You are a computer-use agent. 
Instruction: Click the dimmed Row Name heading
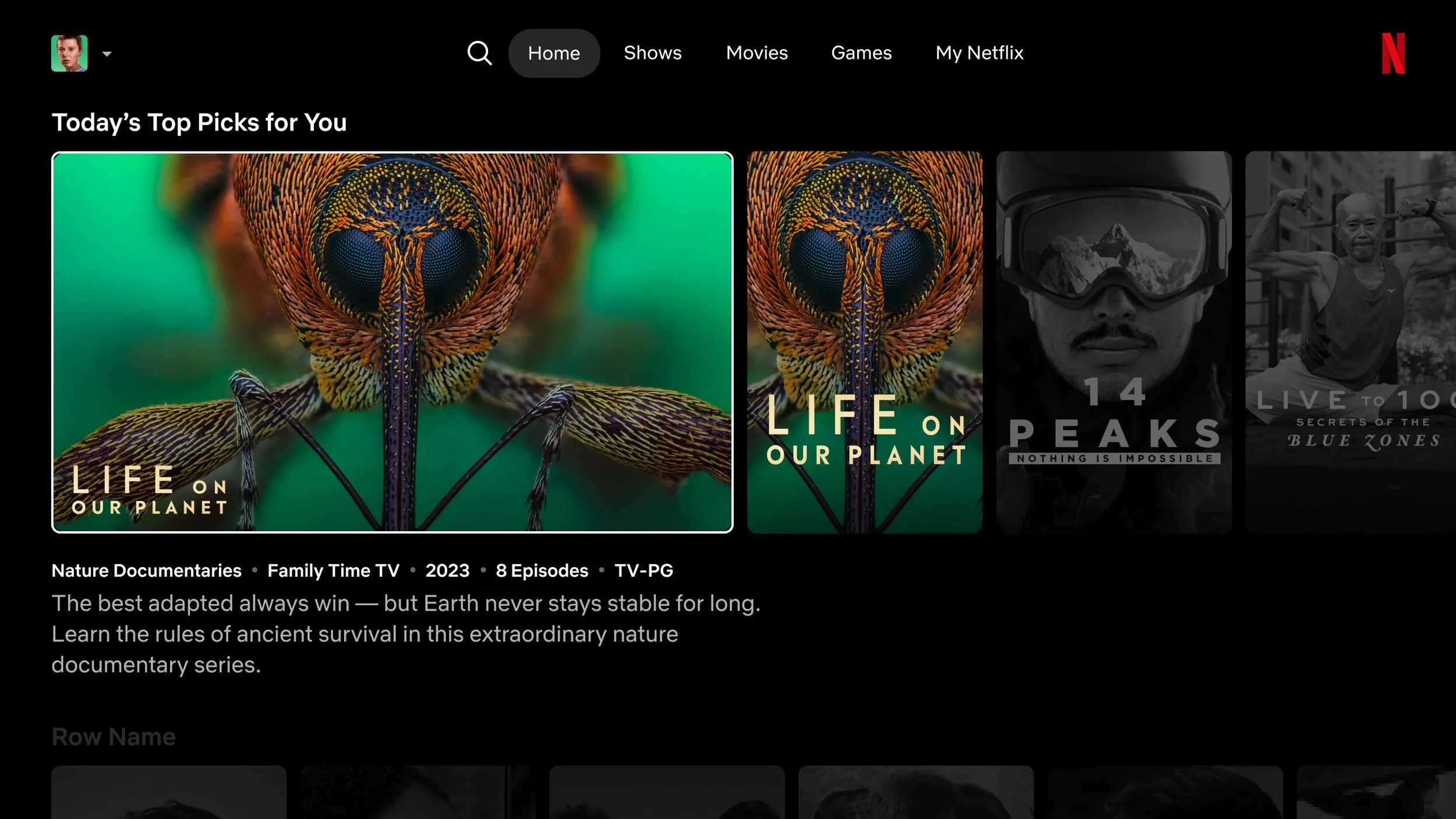114,737
